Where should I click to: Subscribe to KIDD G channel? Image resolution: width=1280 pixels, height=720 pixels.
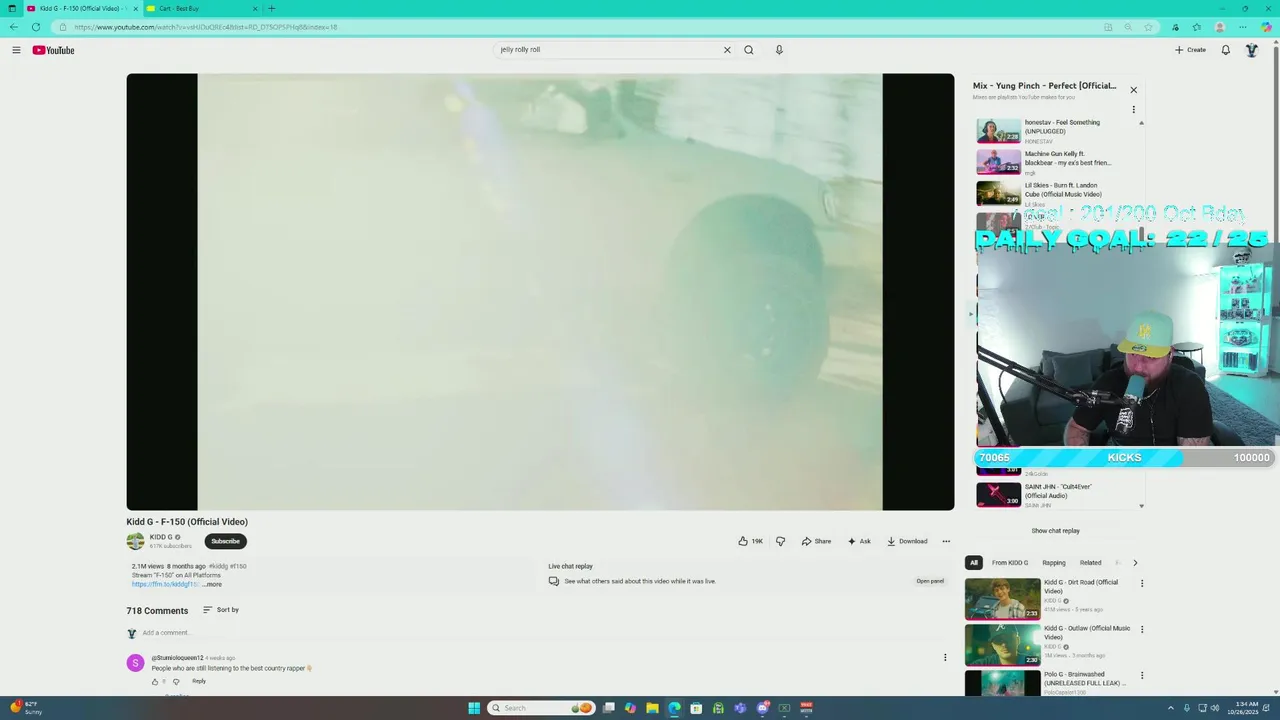click(x=225, y=541)
